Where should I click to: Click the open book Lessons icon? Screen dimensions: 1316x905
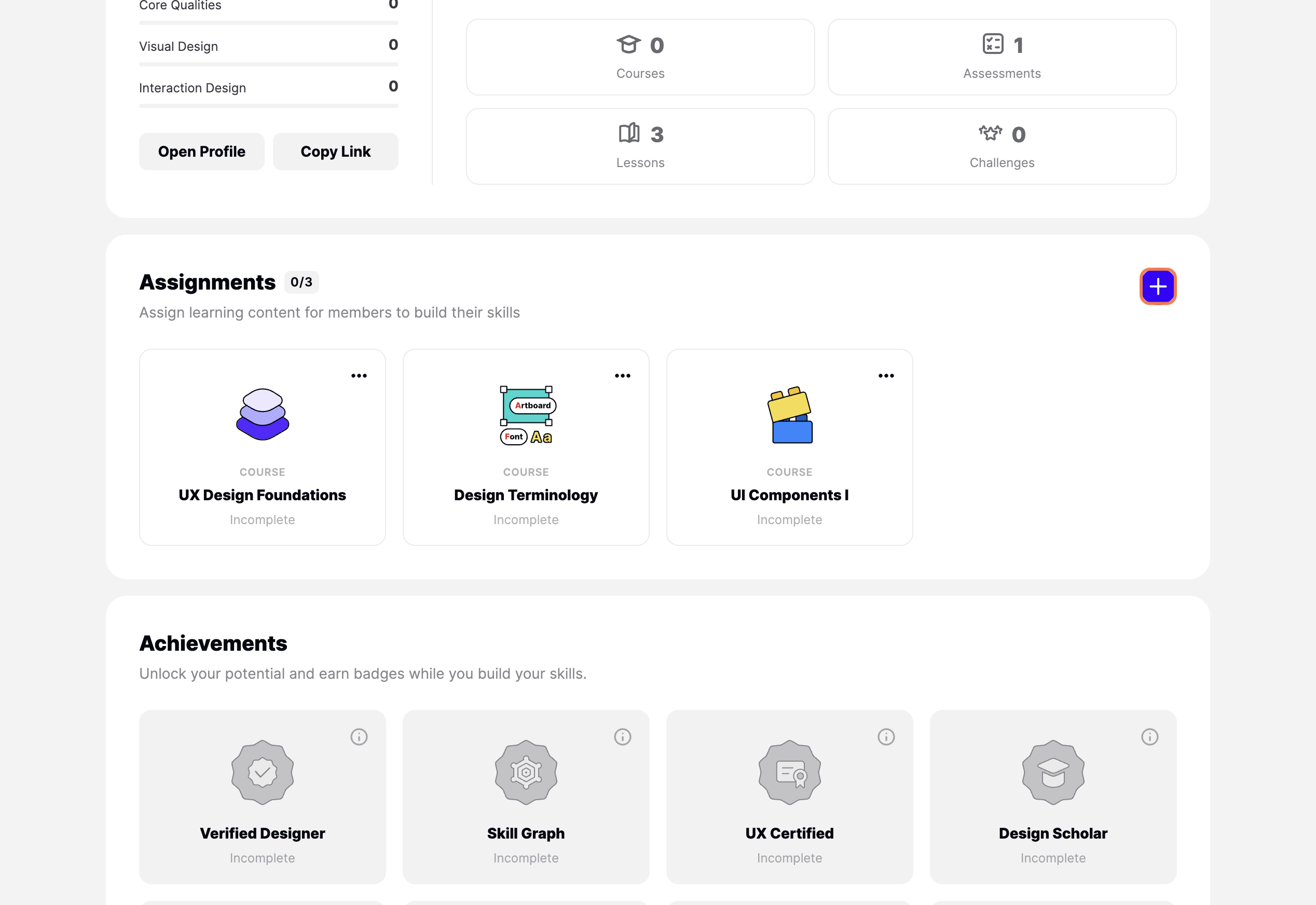629,133
